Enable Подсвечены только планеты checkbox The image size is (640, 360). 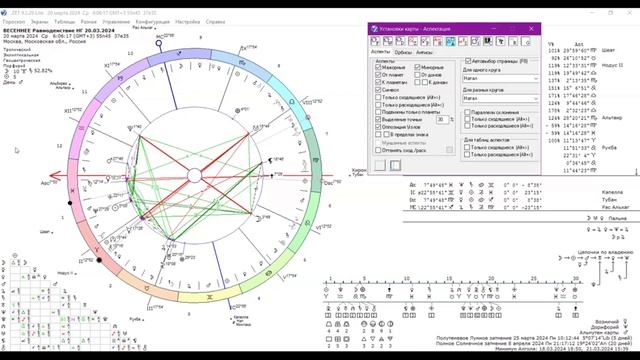[x=378, y=112]
